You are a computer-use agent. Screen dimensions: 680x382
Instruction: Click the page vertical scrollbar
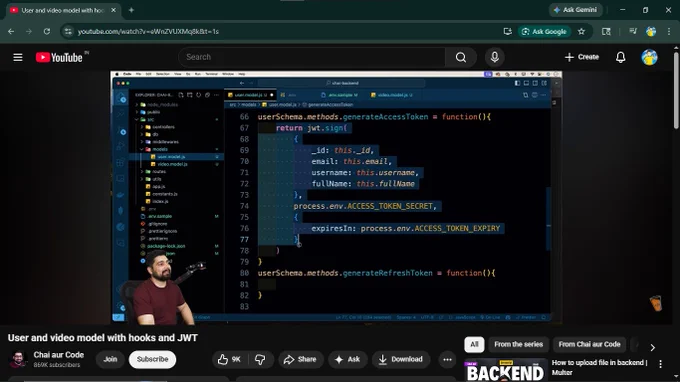[676, 90]
